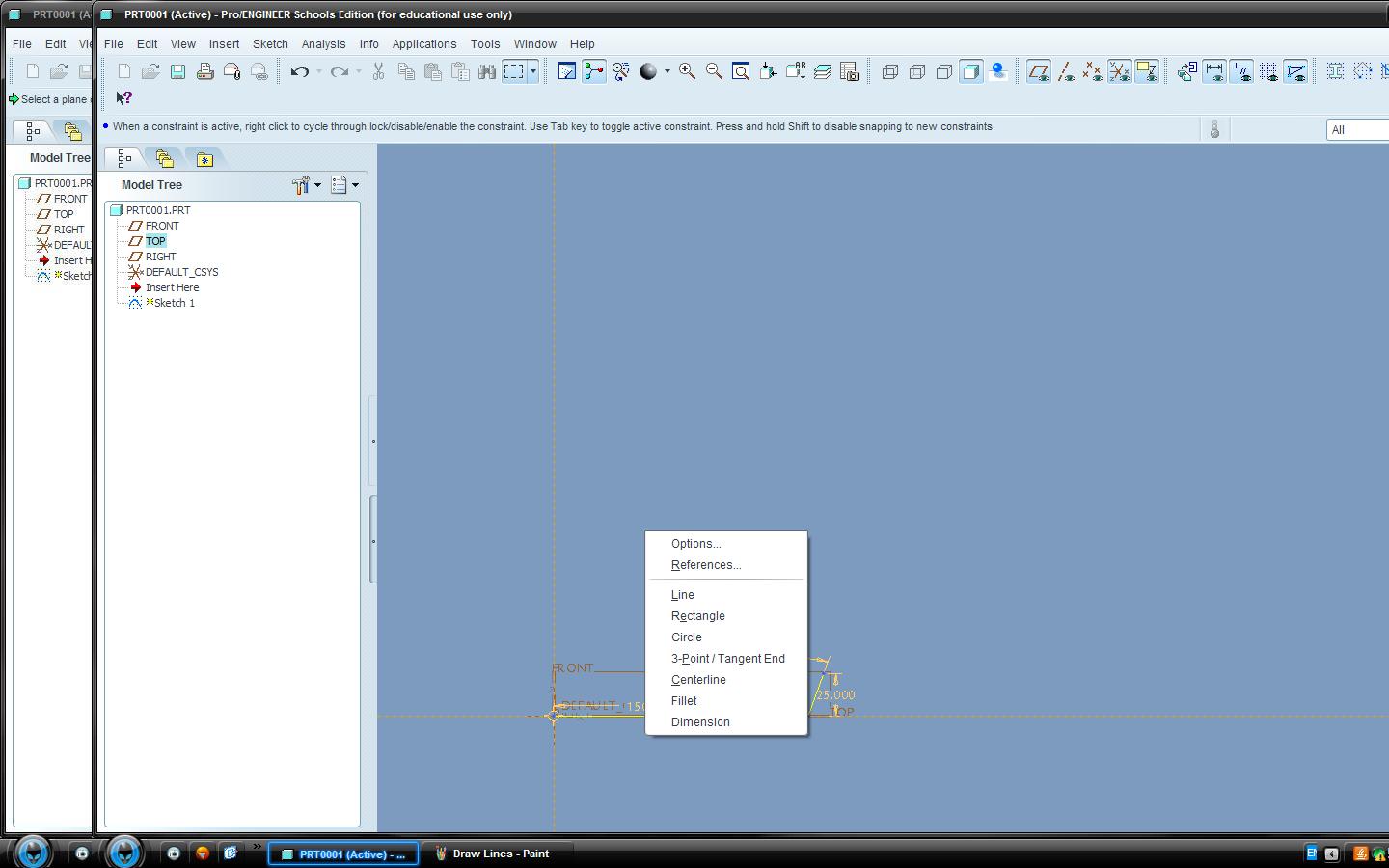Toggle datum planes visibility
Image resolution: width=1389 pixels, height=868 pixels.
pos(1039,71)
